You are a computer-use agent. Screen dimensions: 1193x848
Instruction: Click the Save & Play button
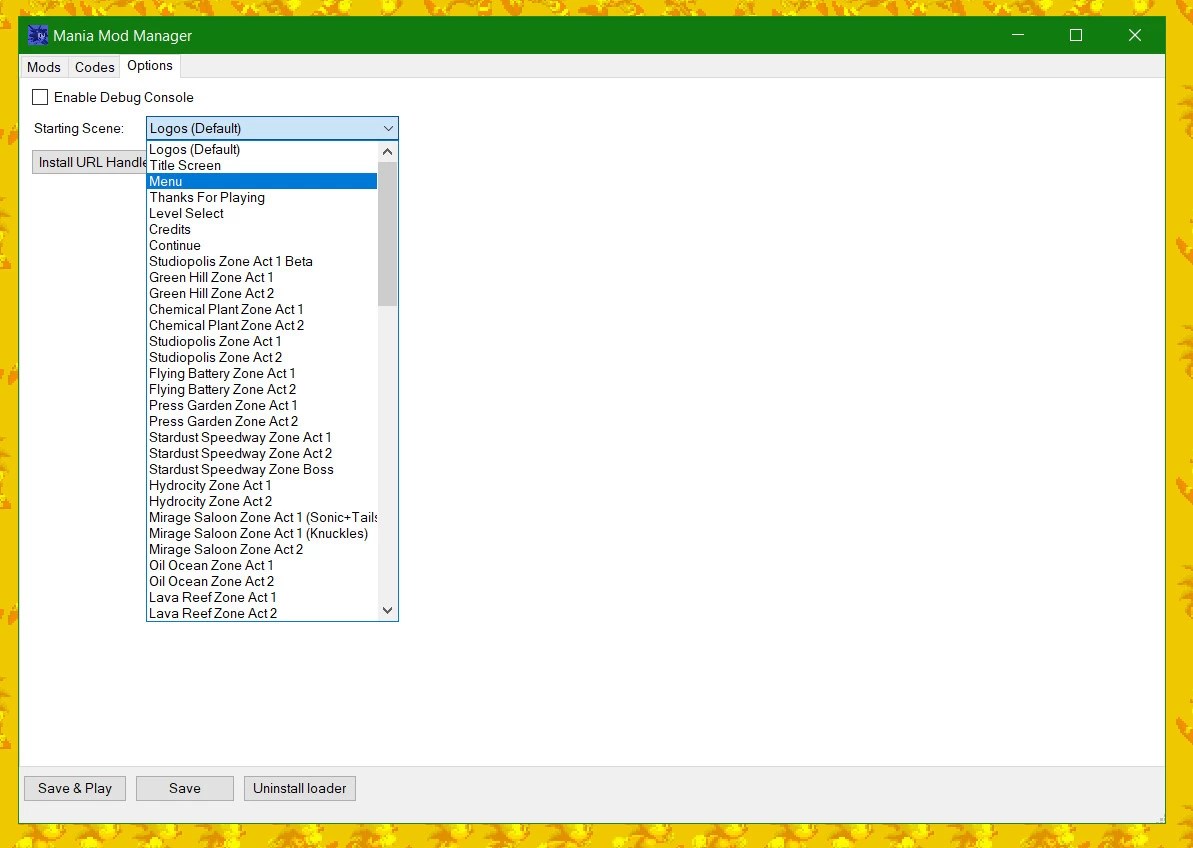pyautogui.click(x=74, y=788)
